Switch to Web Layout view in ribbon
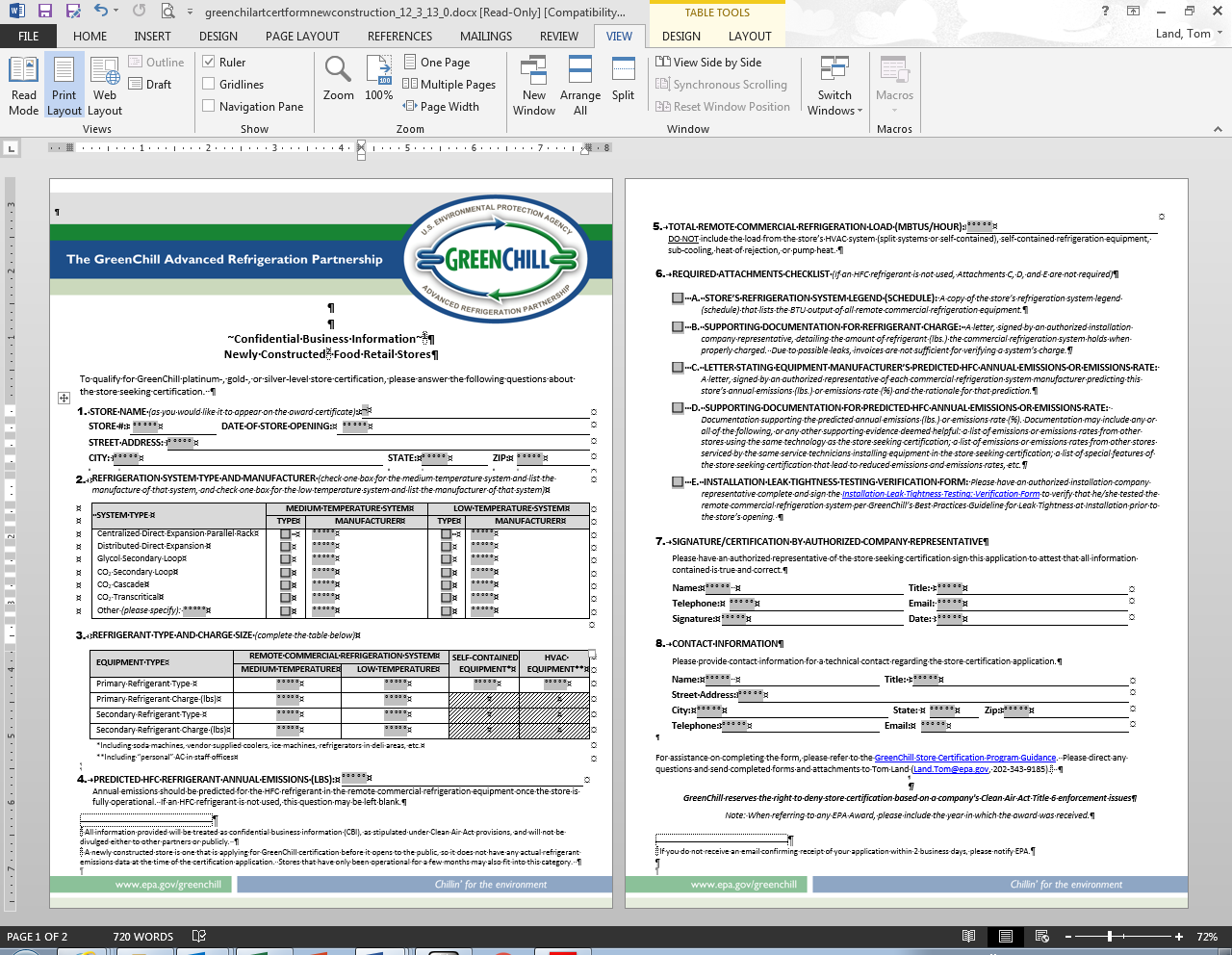The image size is (1232, 955). 105,87
